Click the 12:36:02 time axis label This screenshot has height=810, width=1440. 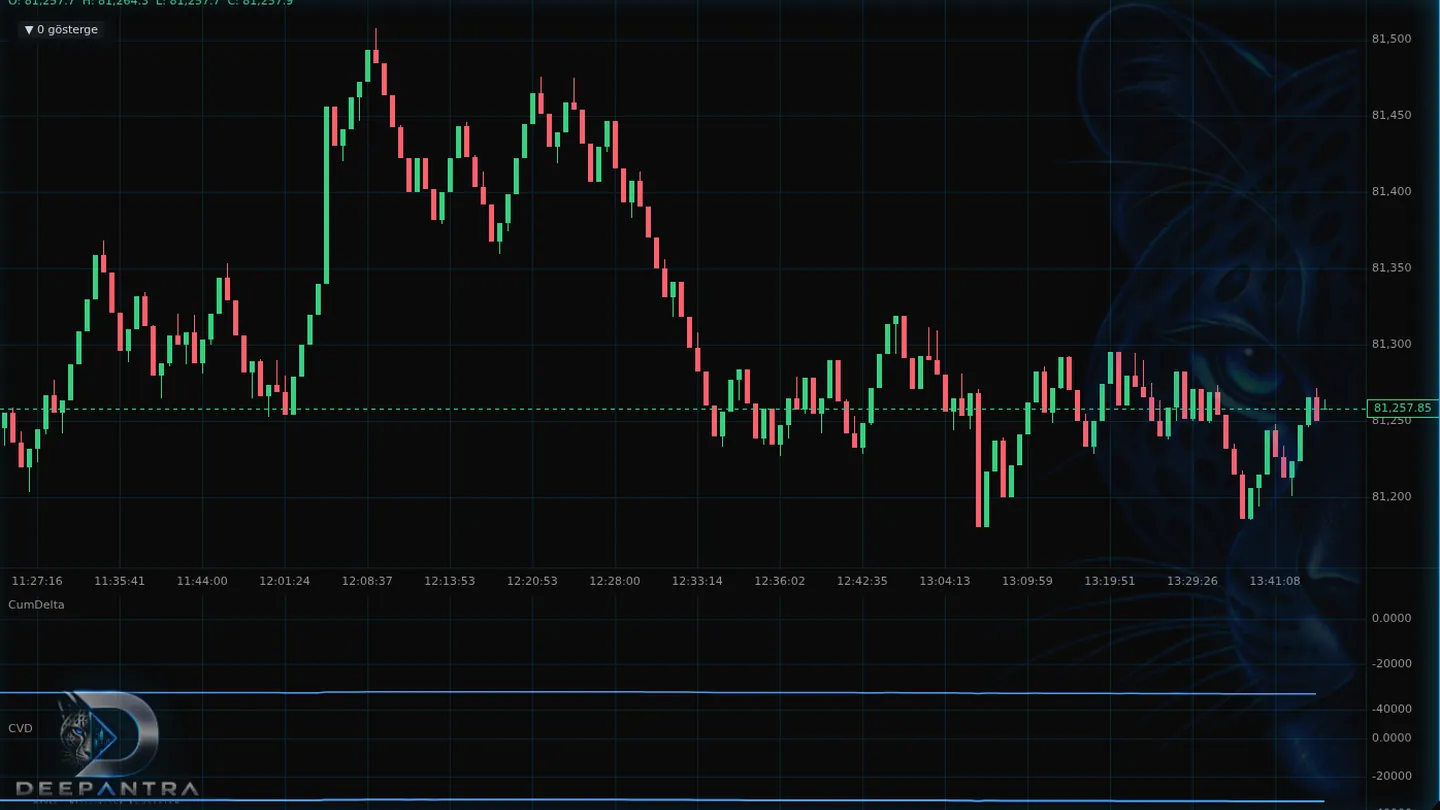pyautogui.click(x=780, y=581)
